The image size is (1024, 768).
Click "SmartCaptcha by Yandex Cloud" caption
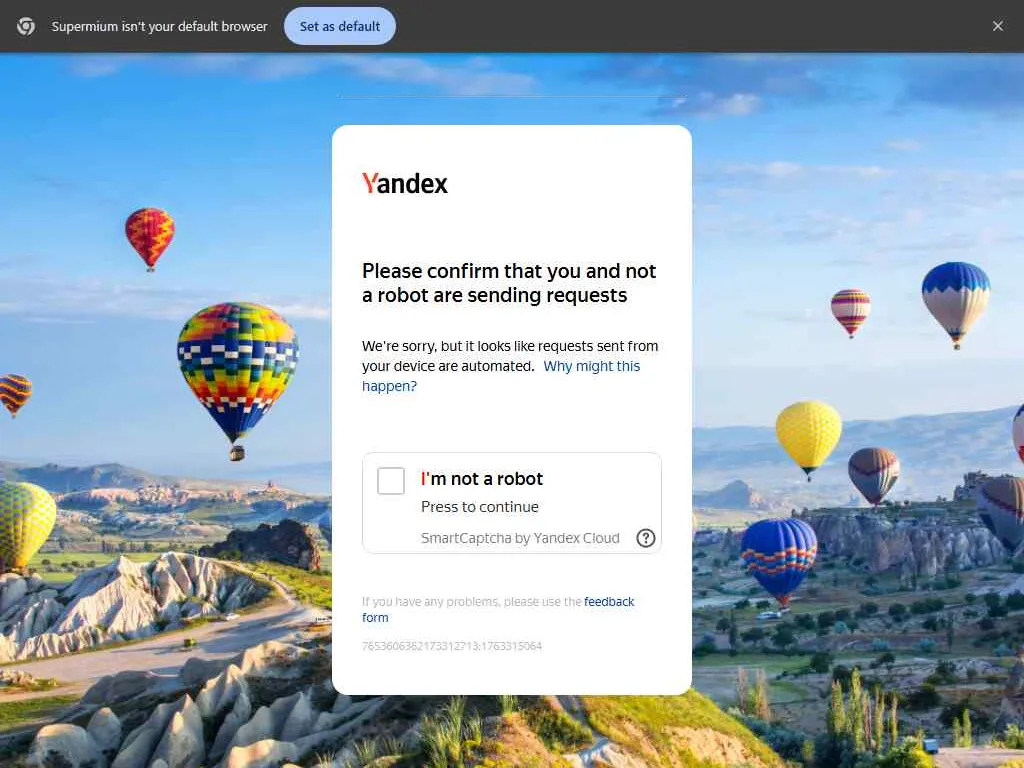(x=520, y=538)
